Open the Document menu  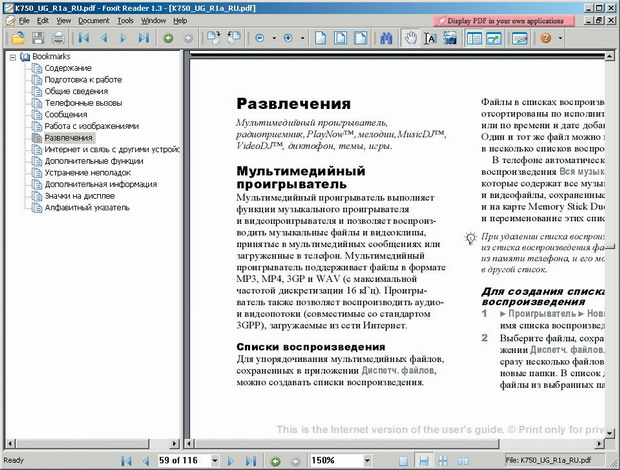point(94,20)
